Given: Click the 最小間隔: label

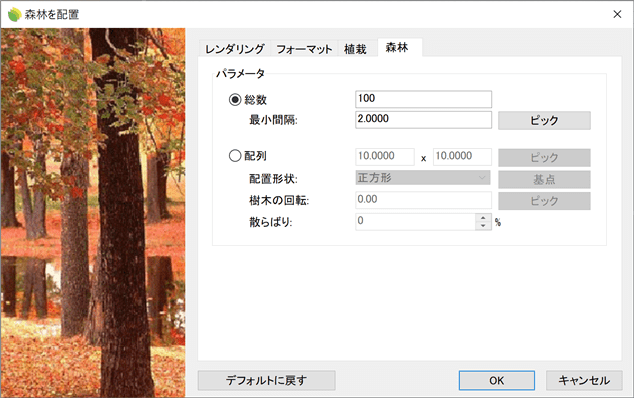Looking at the screenshot, I should point(273,120).
